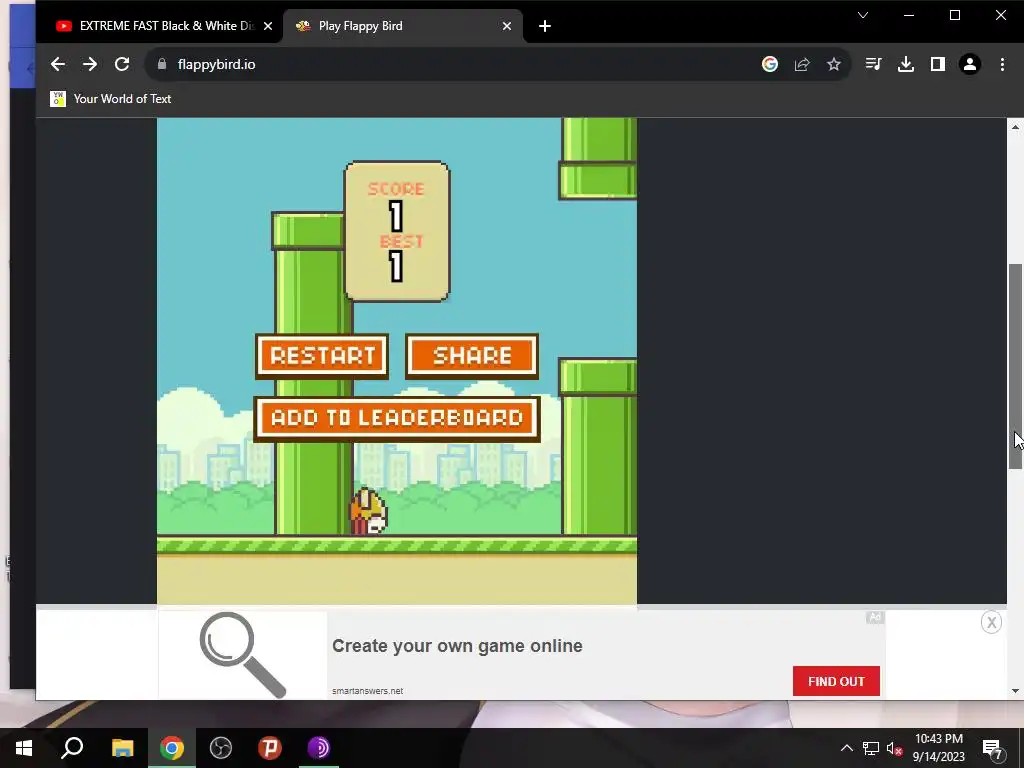Click the smartanswers.net ad source text

367,691
